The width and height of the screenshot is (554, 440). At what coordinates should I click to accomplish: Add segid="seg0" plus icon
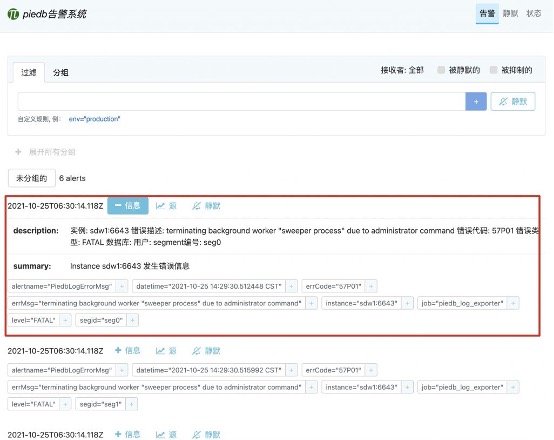tap(132, 320)
